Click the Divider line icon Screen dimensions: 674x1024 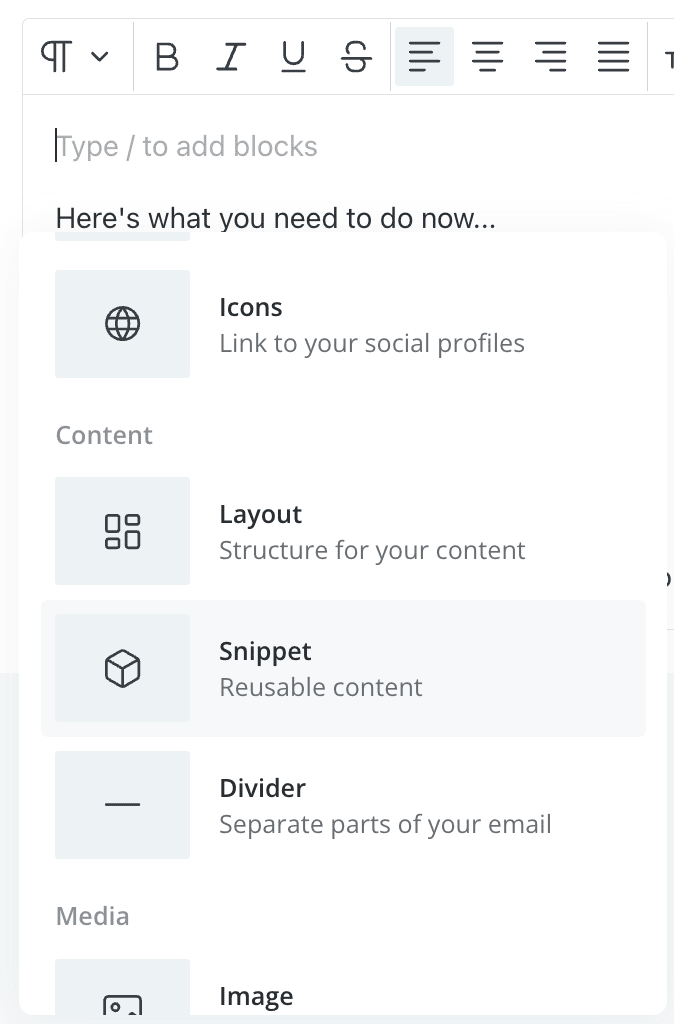[123, 805]
